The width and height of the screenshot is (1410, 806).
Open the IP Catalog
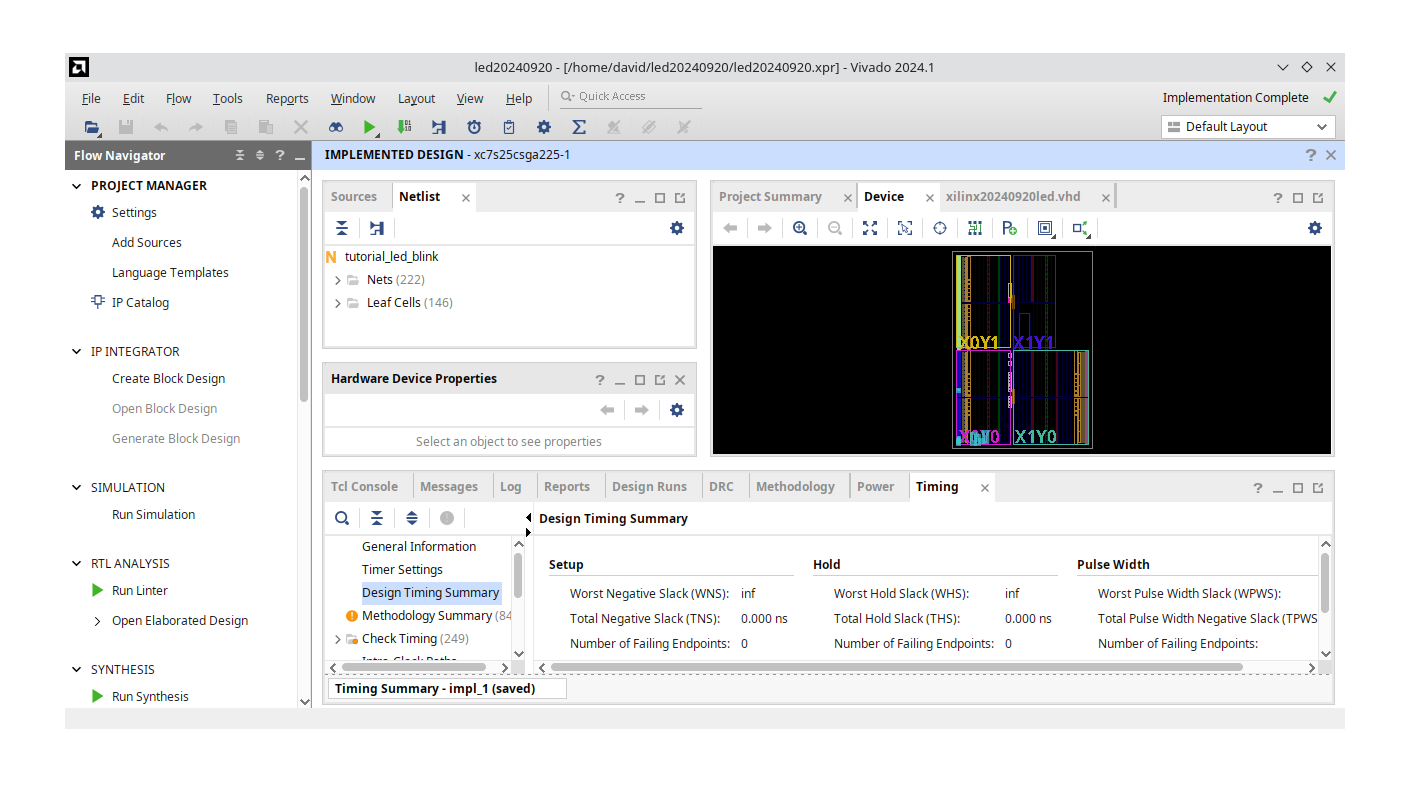tap(140, 302)
